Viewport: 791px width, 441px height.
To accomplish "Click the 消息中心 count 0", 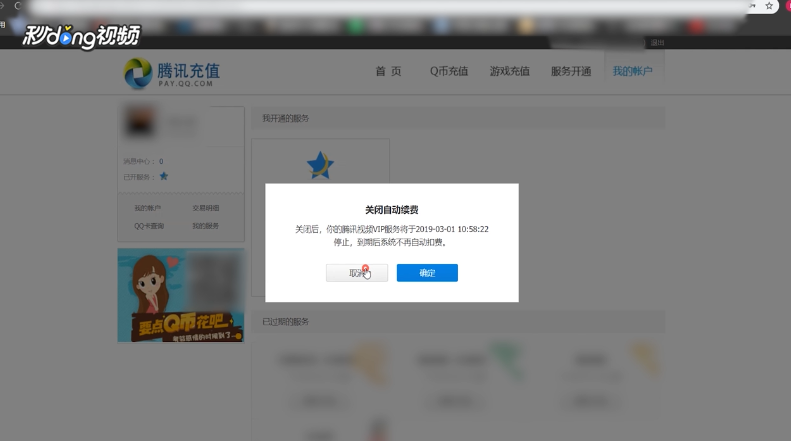I will click(x=161, y=161).
